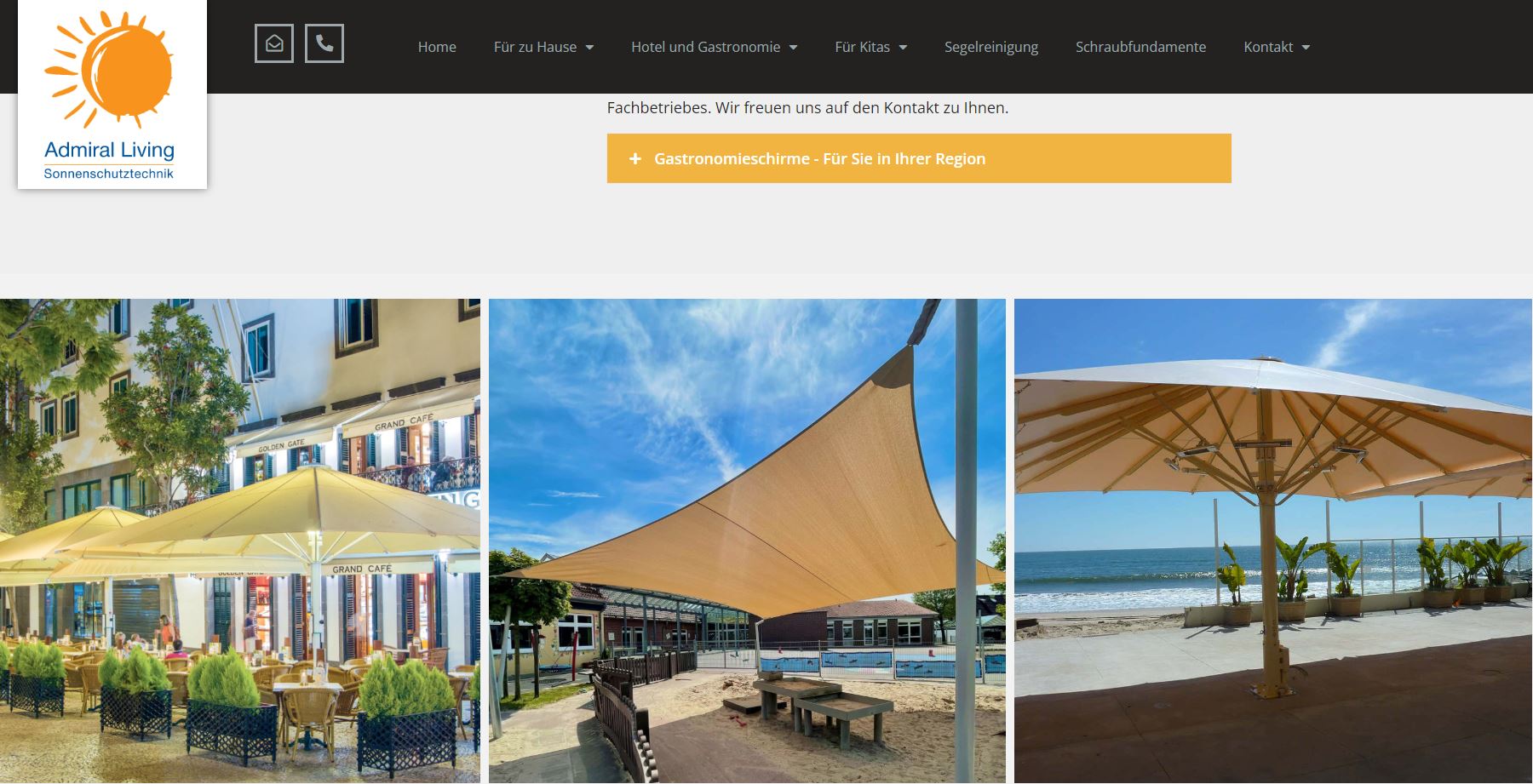Open the Segelreinigung menu item
This screenshot has width=1533, height=784.
tap(991, 47)
